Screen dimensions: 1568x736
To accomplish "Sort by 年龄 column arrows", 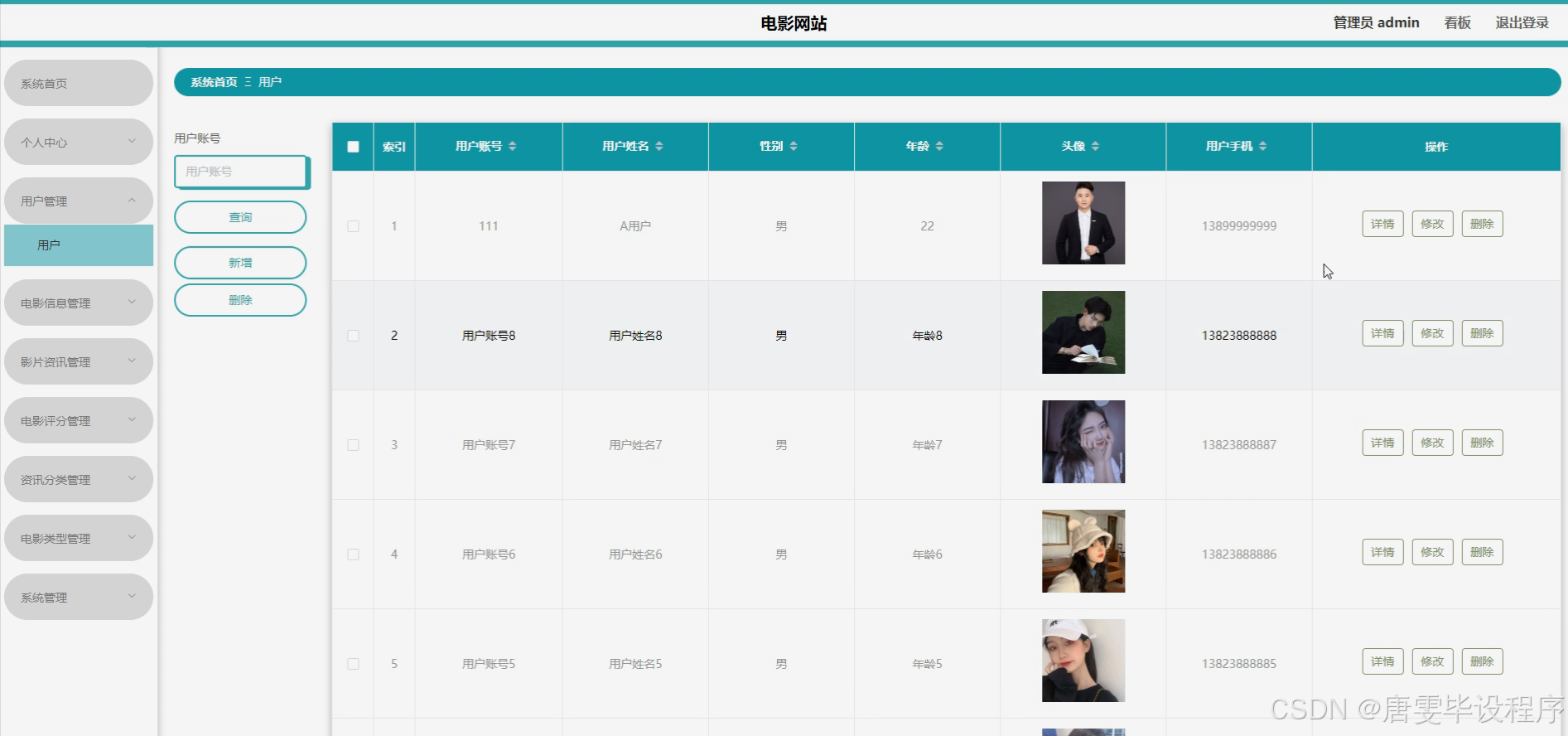I will tap(939, 146).
